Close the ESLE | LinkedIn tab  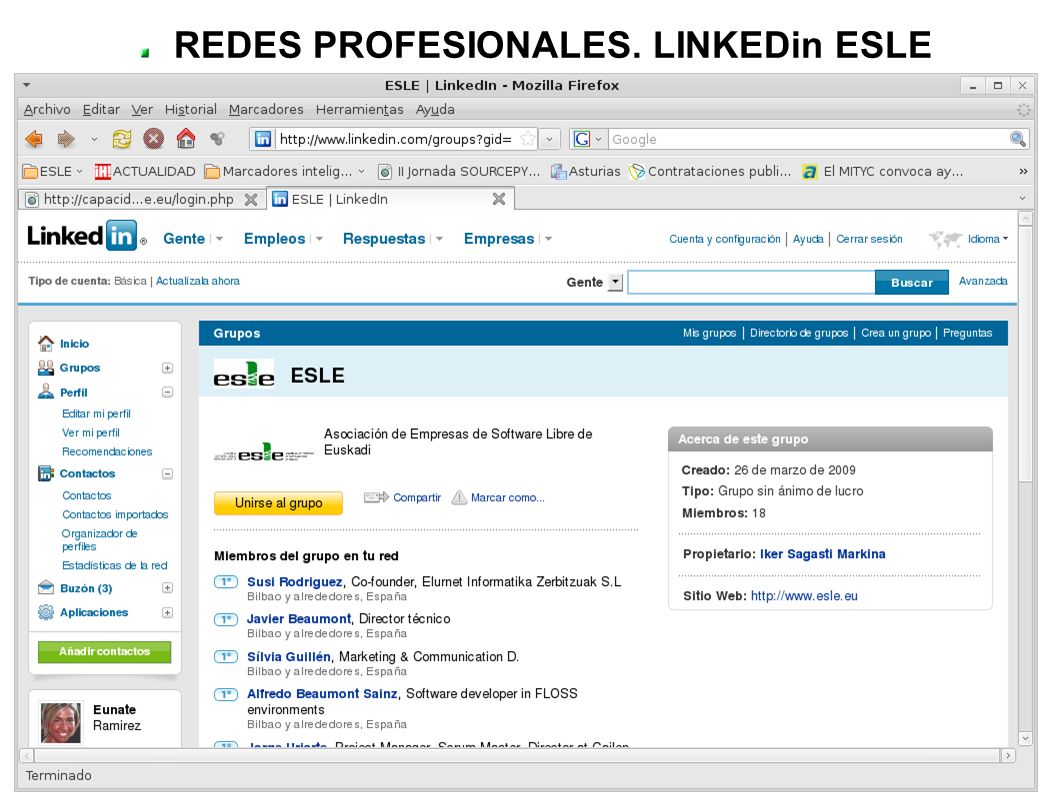[499, 198]
